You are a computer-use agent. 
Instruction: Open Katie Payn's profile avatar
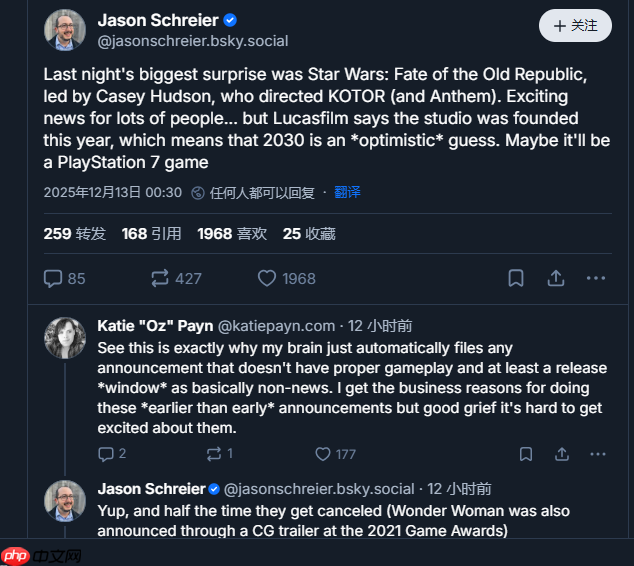[x=65, y=338]
